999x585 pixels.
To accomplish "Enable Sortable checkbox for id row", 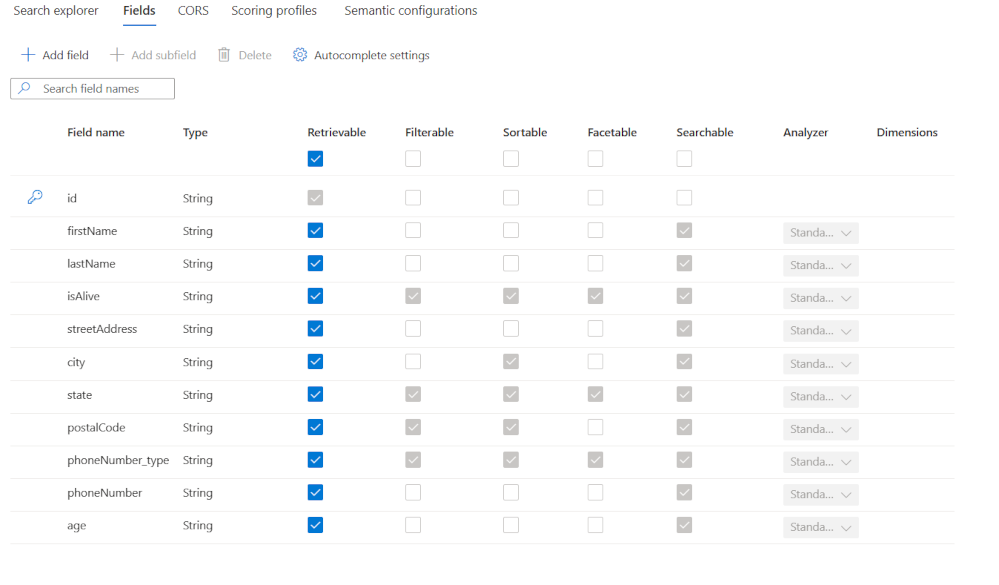I will click(x=511, y=198).
